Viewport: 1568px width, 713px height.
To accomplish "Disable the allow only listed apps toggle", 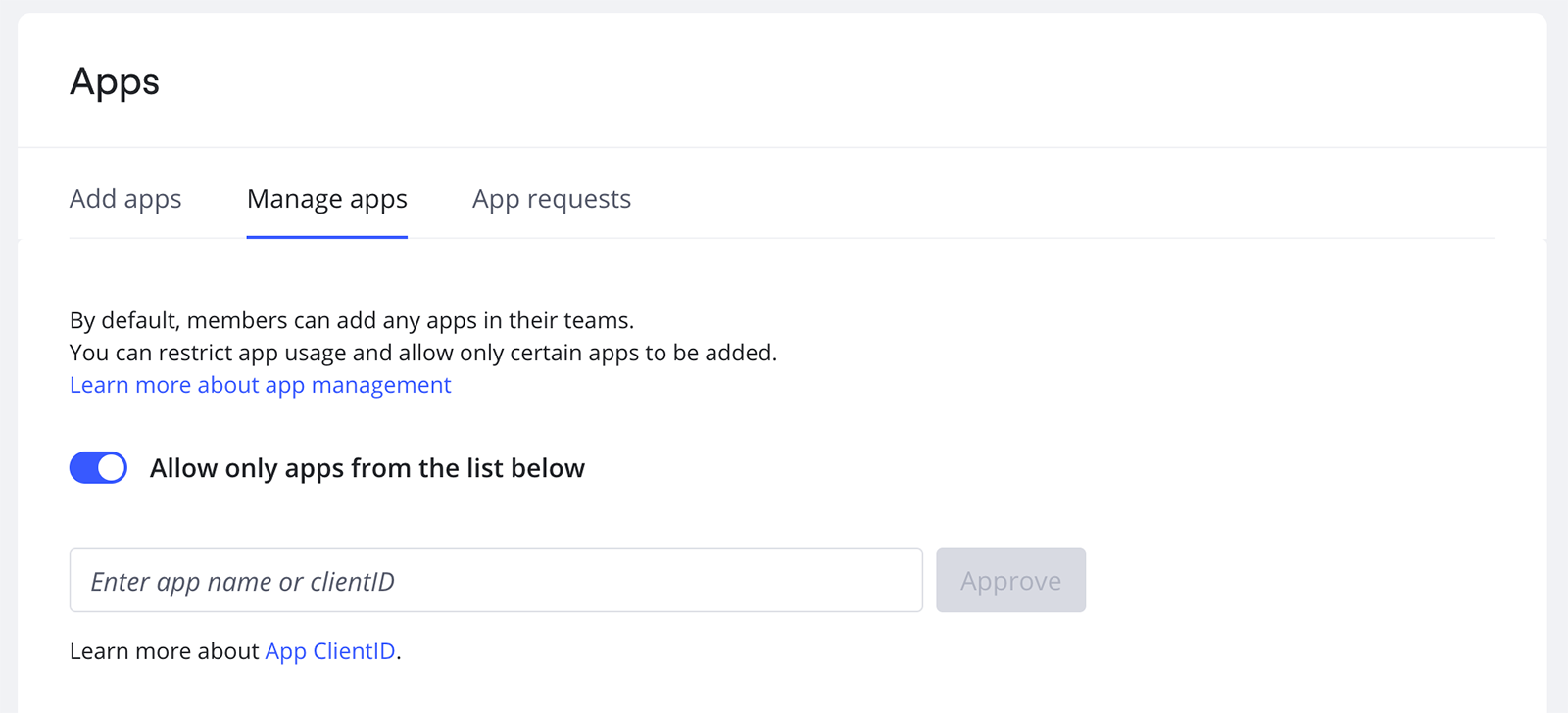I will click(x=98, y=468).
